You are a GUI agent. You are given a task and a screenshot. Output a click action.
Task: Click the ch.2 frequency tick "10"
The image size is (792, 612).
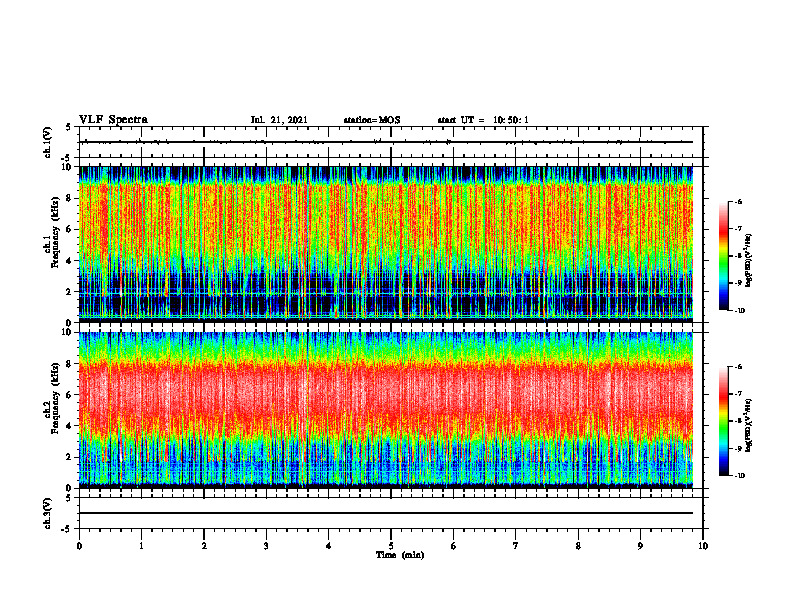click(x=67, y=333)
